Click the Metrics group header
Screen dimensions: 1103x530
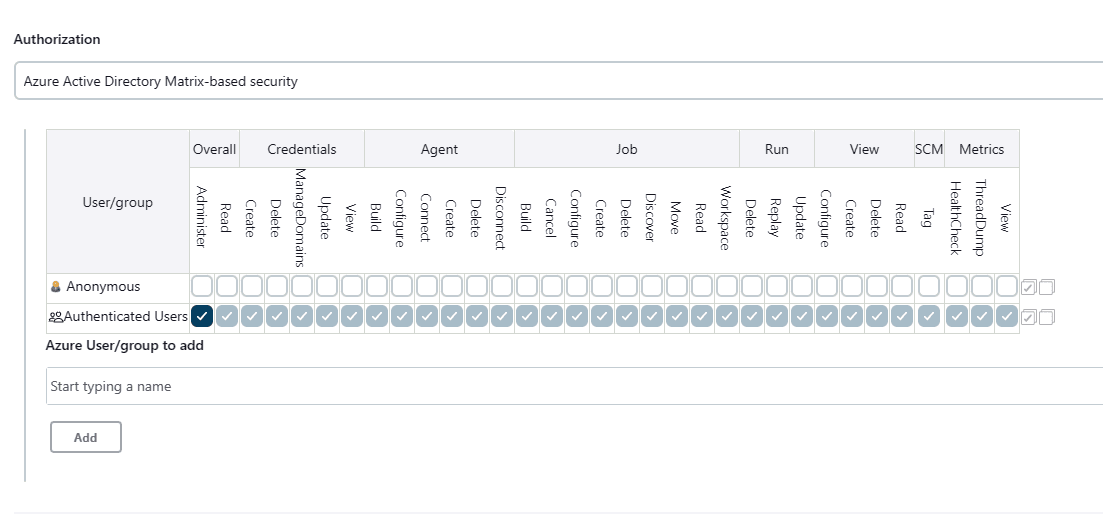(981, 149)
